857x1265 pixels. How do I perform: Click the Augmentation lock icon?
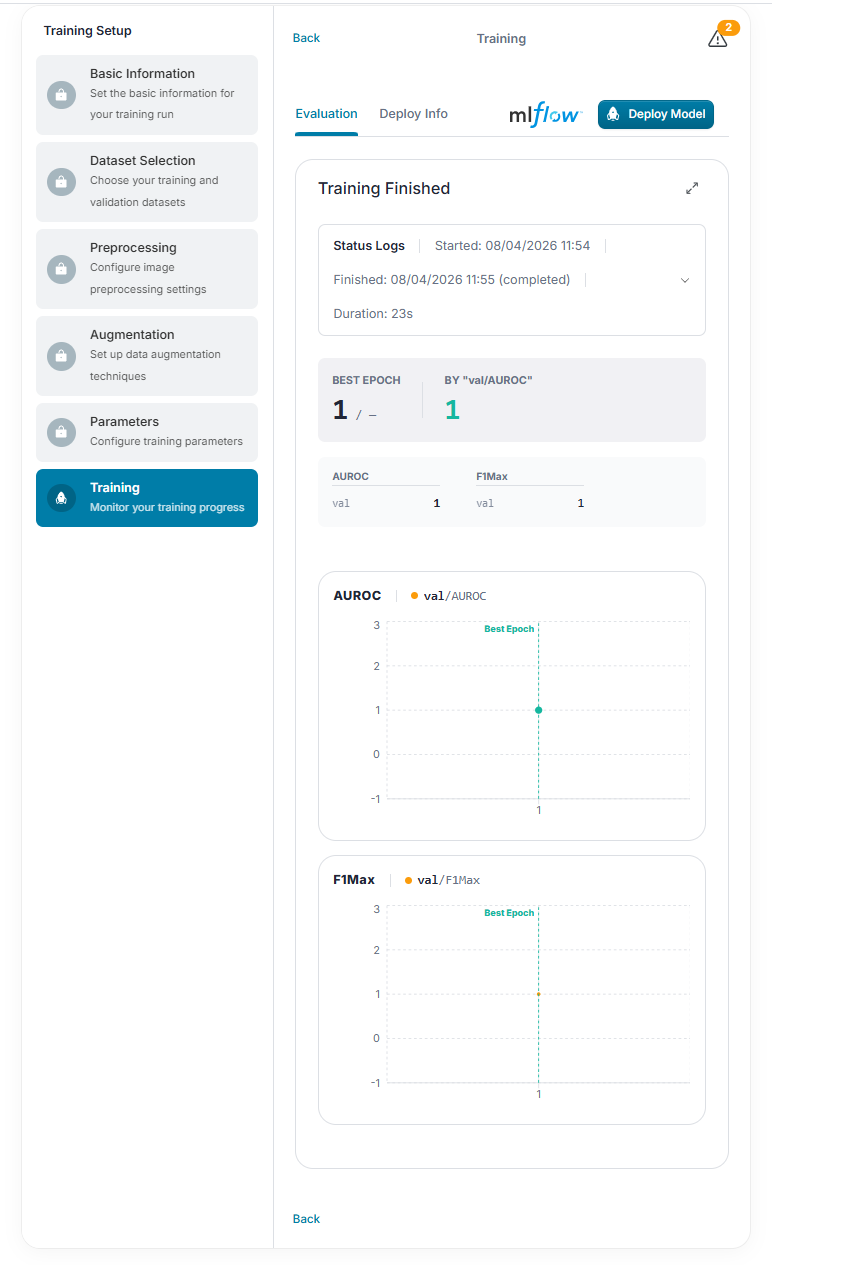tap(61, 356)
